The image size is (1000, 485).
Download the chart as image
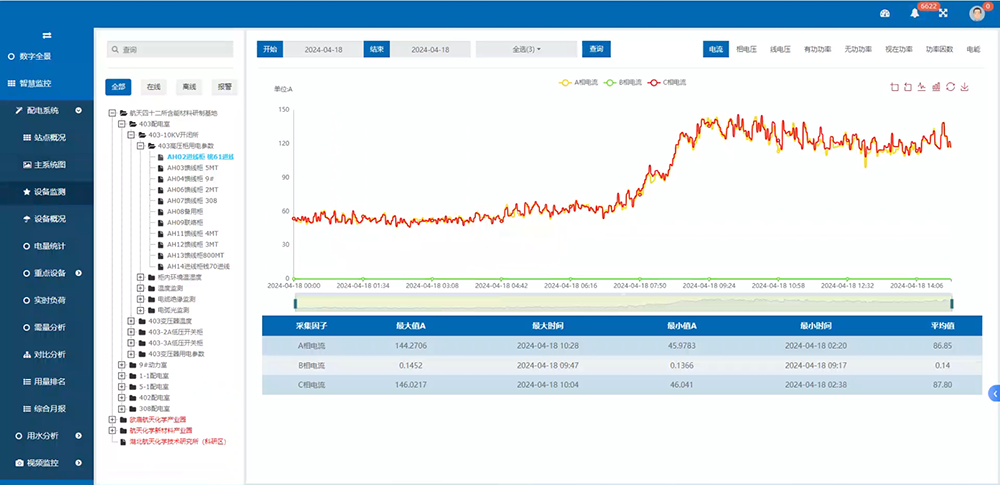click(965, 87)
